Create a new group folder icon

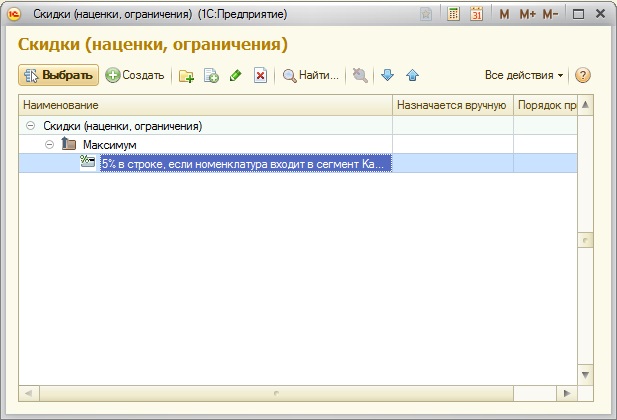[186, 76]
